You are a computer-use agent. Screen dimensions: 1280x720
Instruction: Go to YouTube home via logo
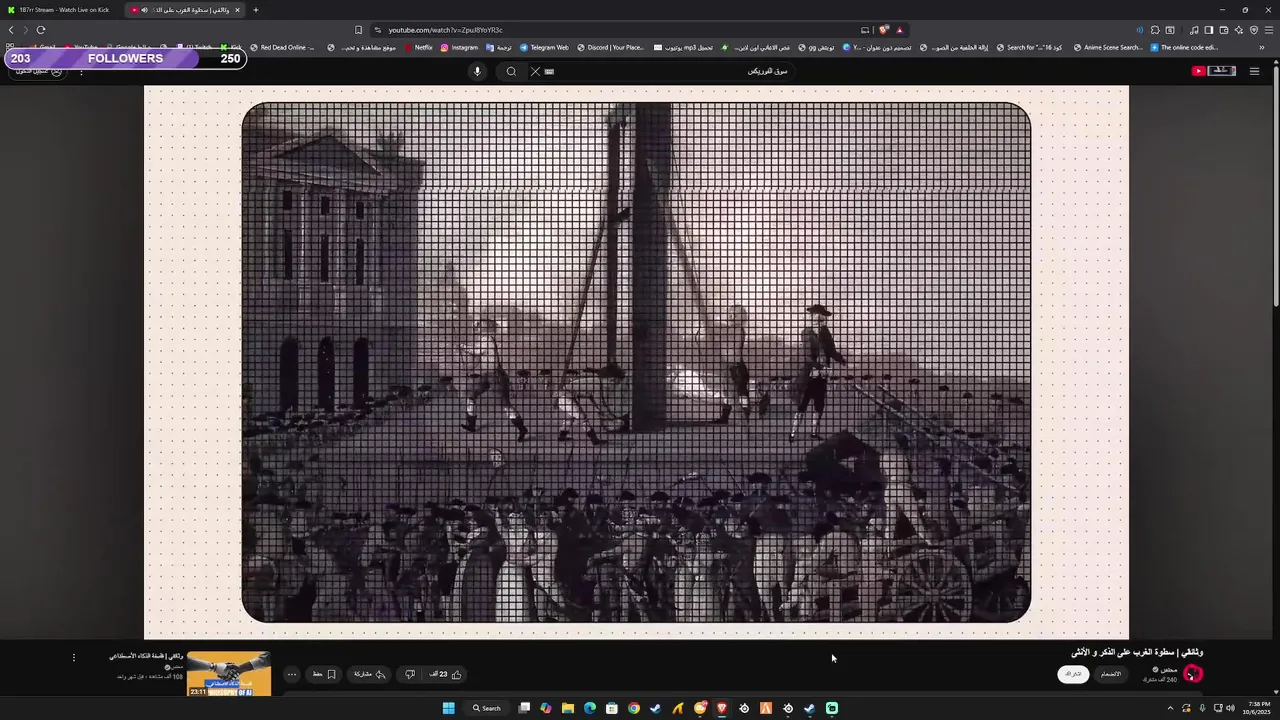coord(1214,71)
